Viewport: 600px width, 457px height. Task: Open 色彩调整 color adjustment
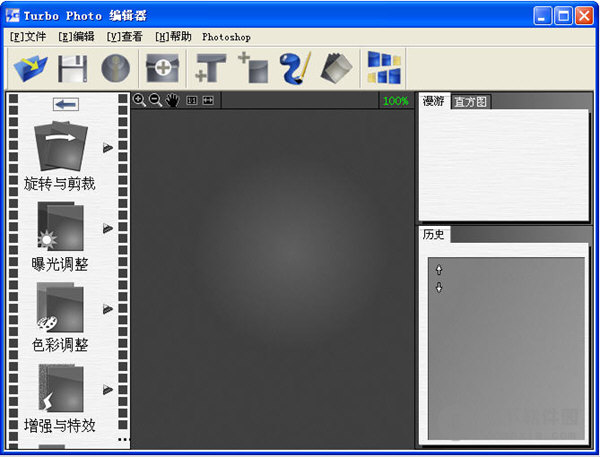pyautogui.click(x=60, y=318)
